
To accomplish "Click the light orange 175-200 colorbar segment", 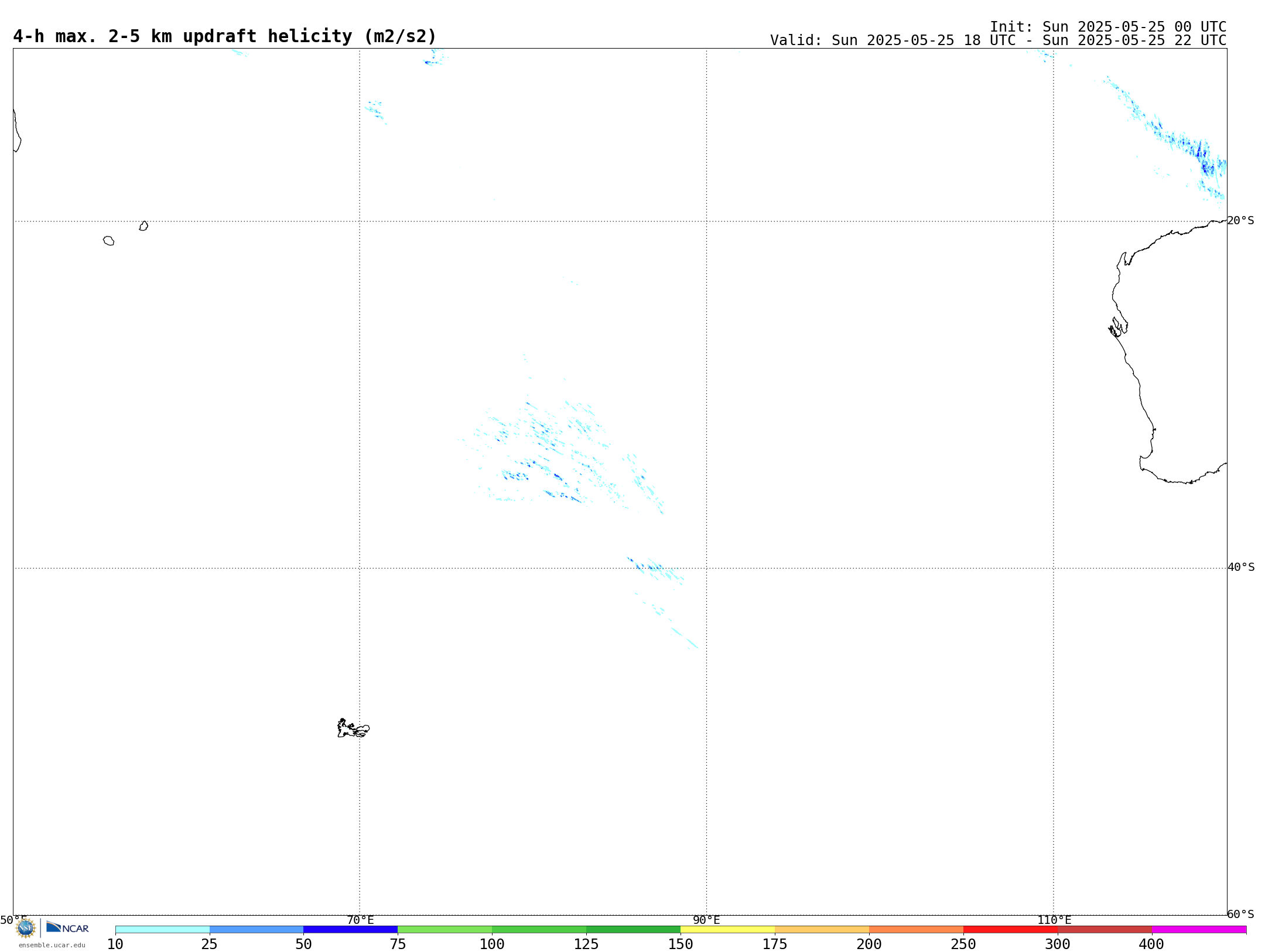I will pyautogui.click(x=822, y=929).
